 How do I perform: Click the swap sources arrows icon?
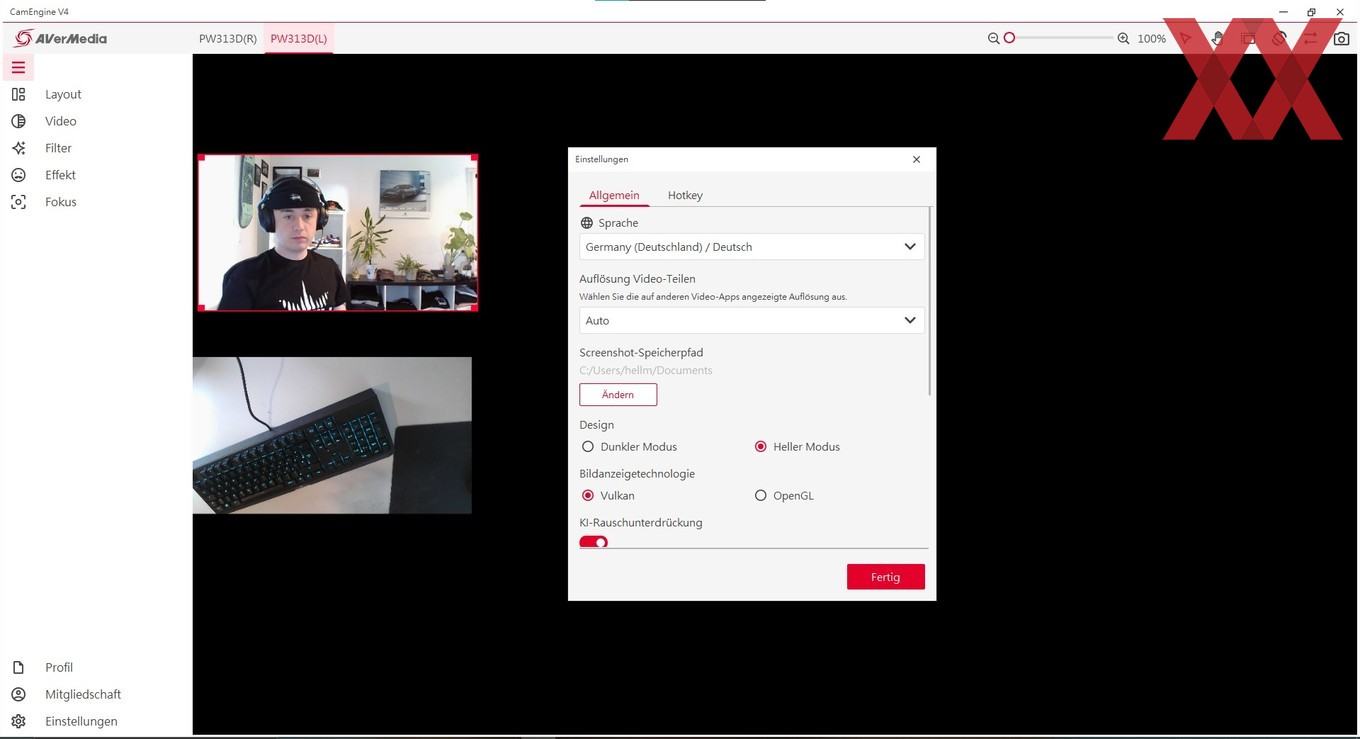1310,38
